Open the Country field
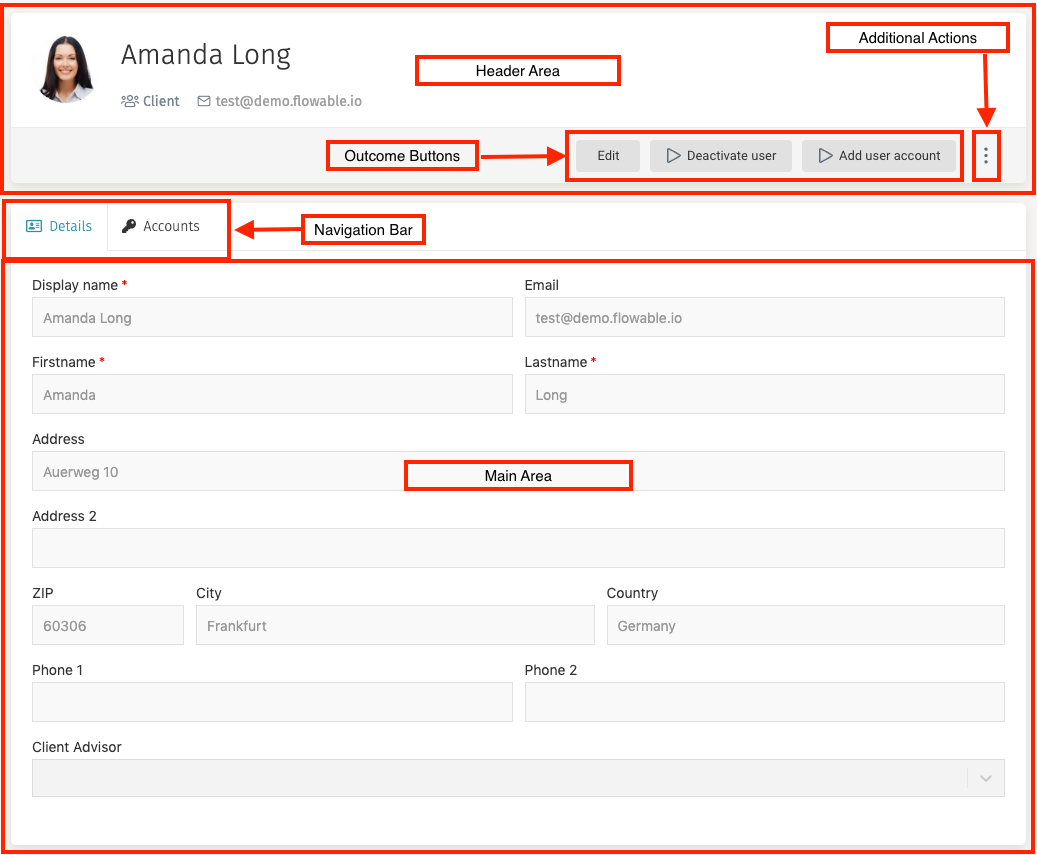Image resolution: width=1037 pixels, height=855 pixels. [805, 625]
